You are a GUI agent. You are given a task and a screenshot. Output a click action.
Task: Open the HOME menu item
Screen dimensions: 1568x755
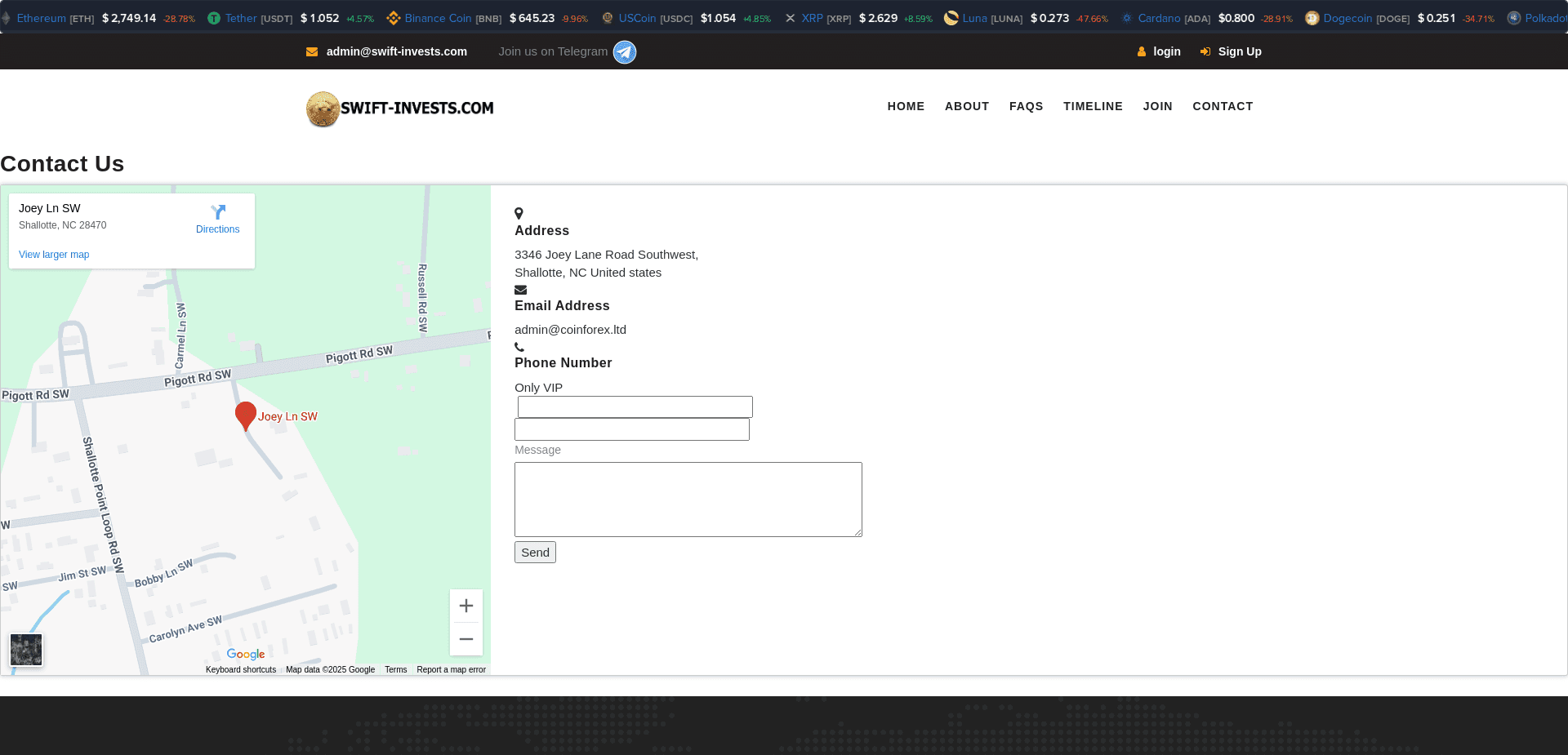pos(906,106)
